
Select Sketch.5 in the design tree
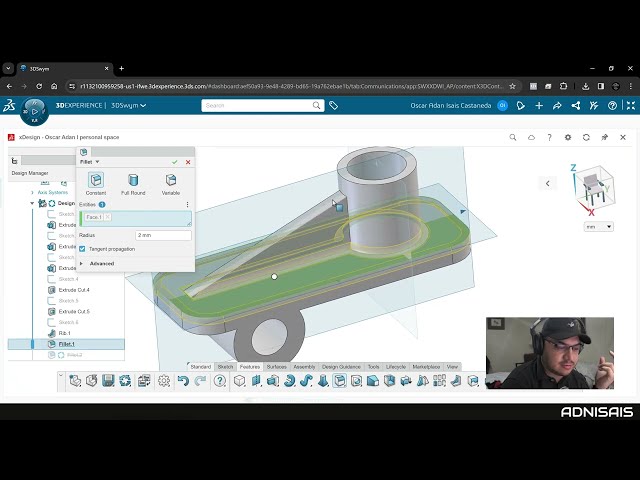click(68, 301)
